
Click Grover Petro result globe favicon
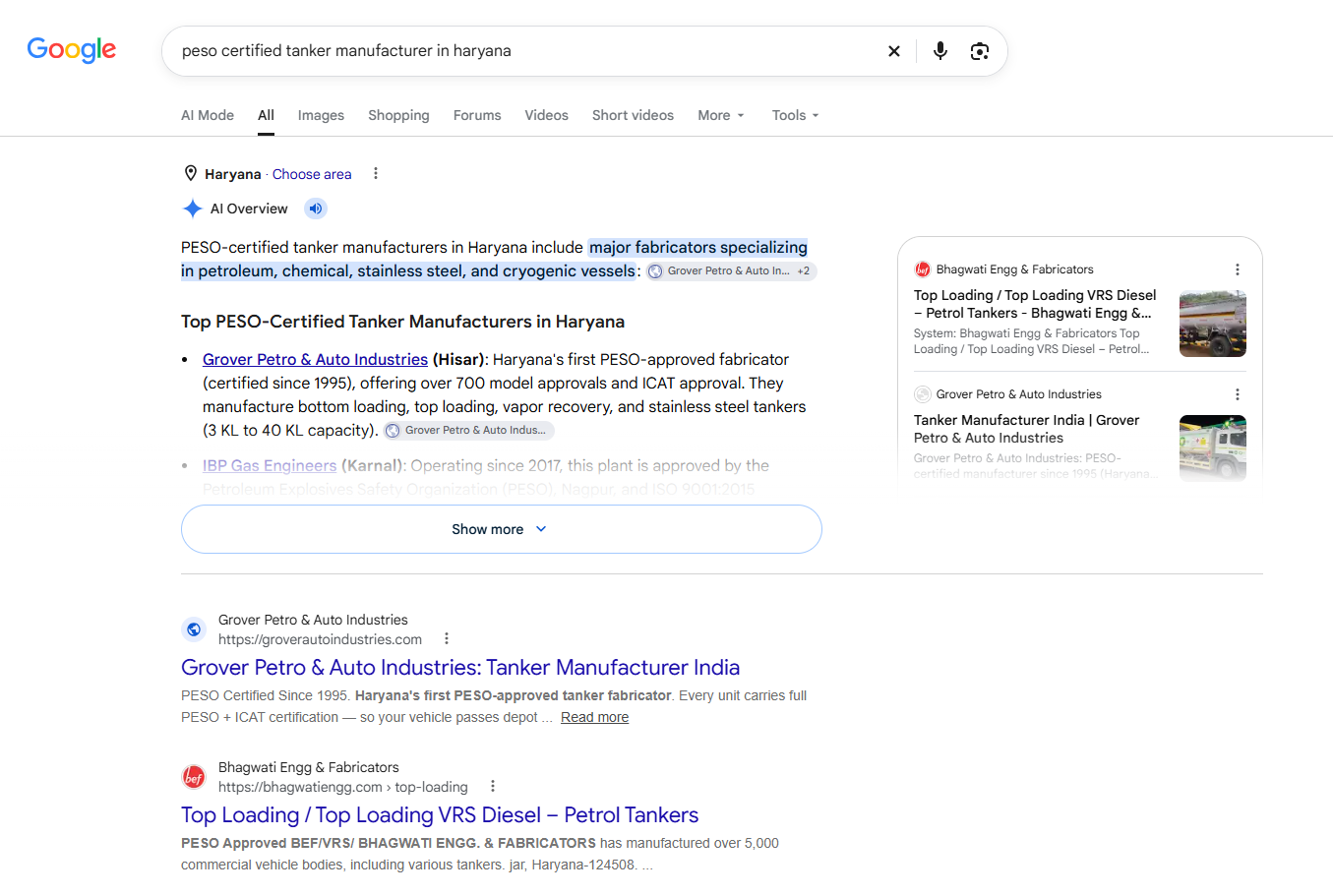click(194, 629)
